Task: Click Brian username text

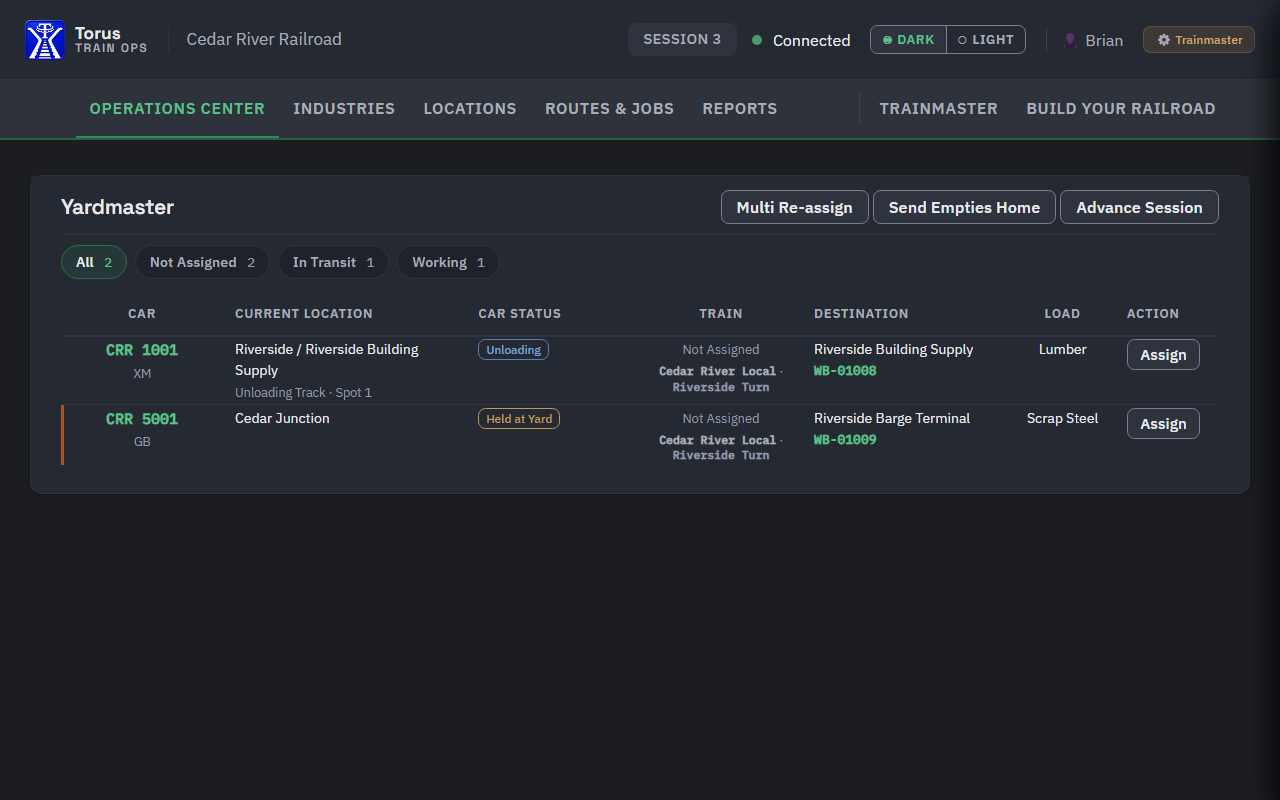Action: 1104,41
